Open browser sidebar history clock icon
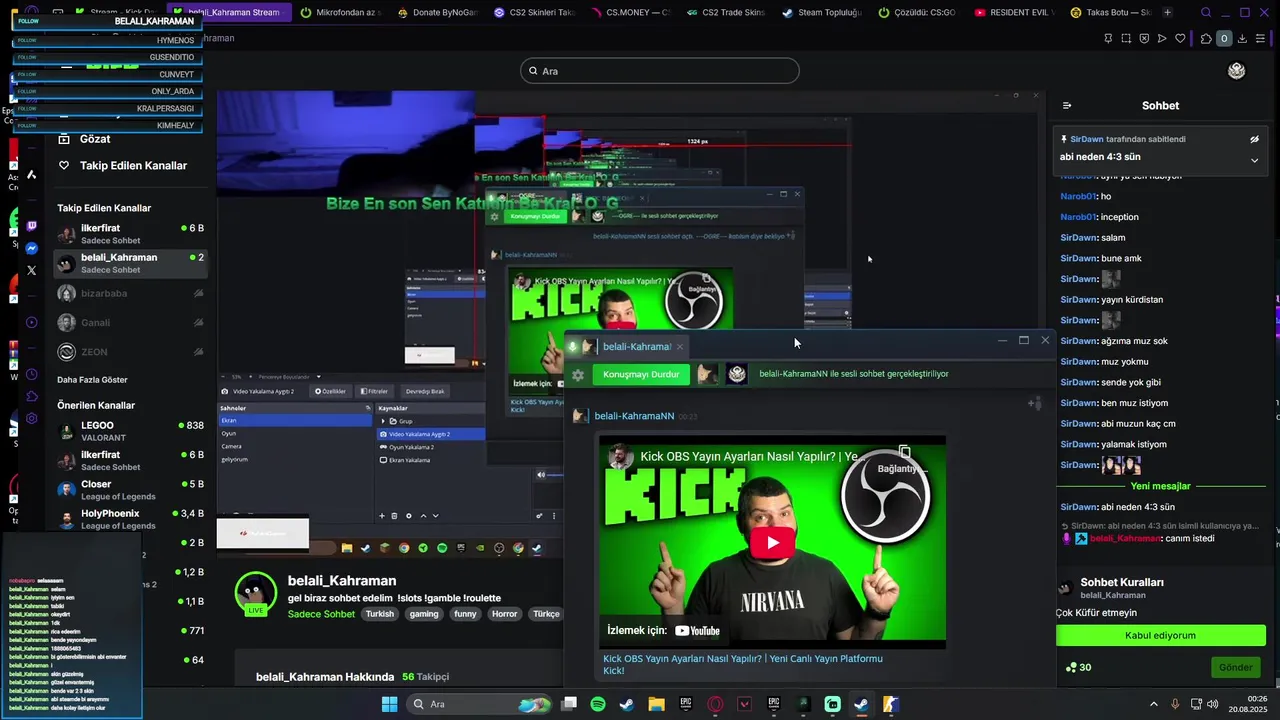The image size is (1280, 720). tap(31, 374)
